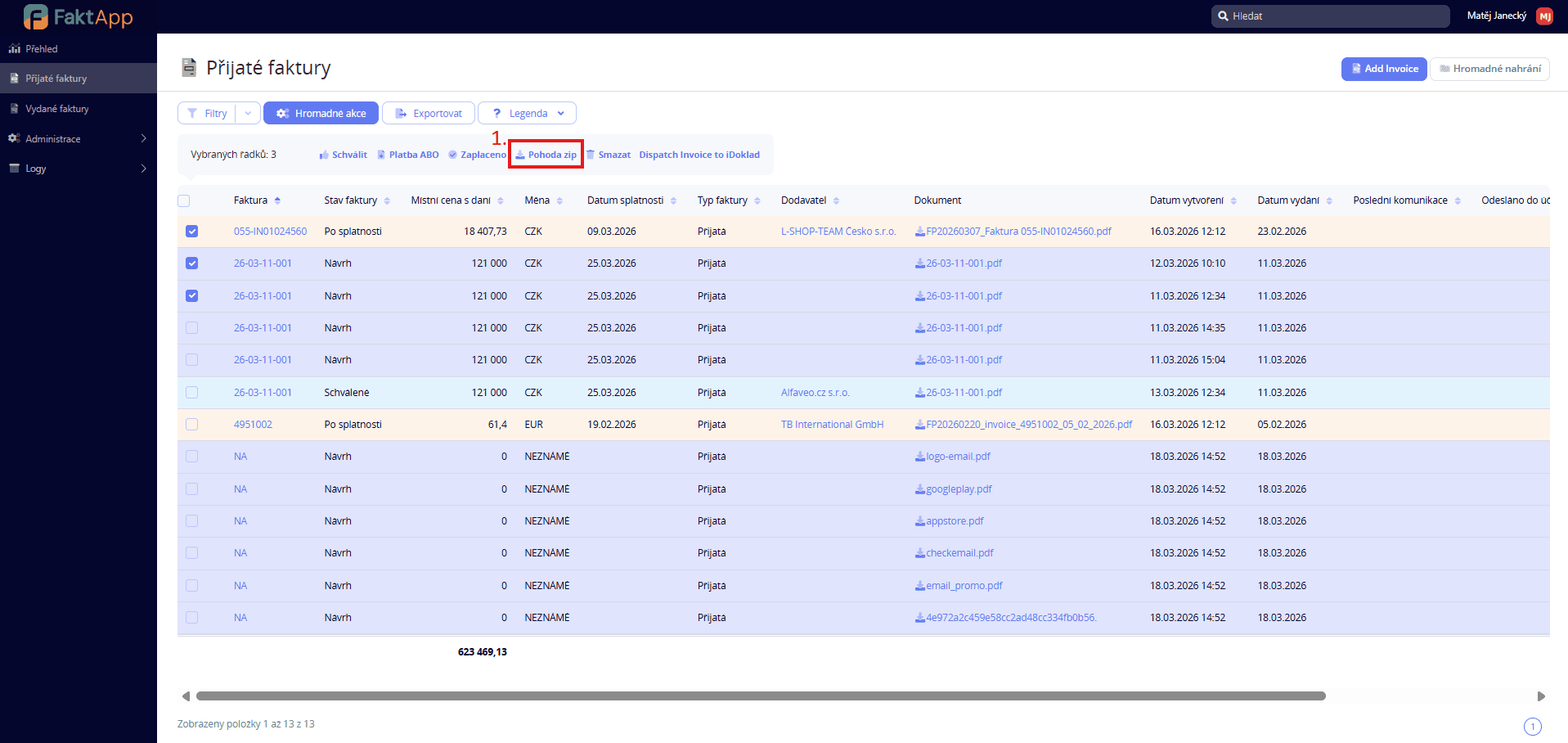The width and height of the screenshot is (1568, 743).
Task: Expand Administrace submenu chevron
Action: coord(144,138)
